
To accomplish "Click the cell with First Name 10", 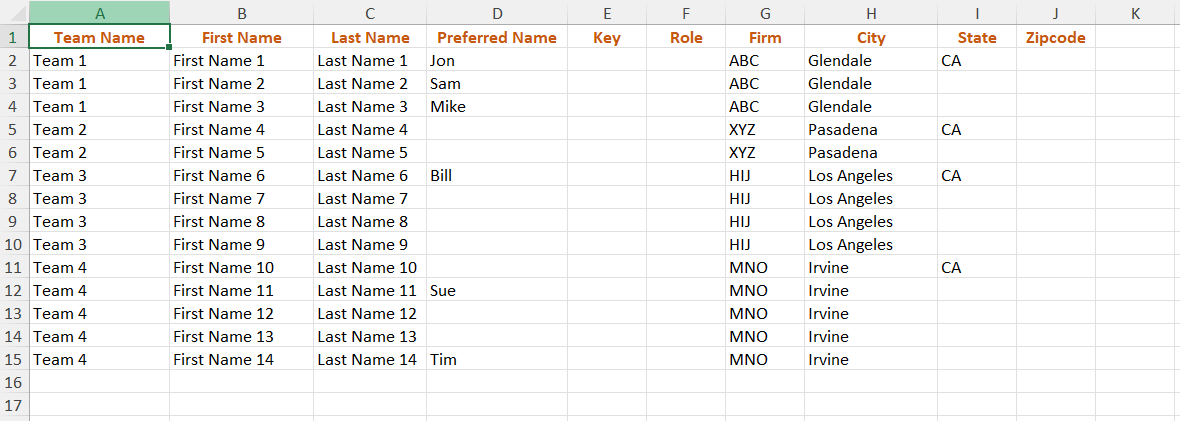I will (240, 268).
